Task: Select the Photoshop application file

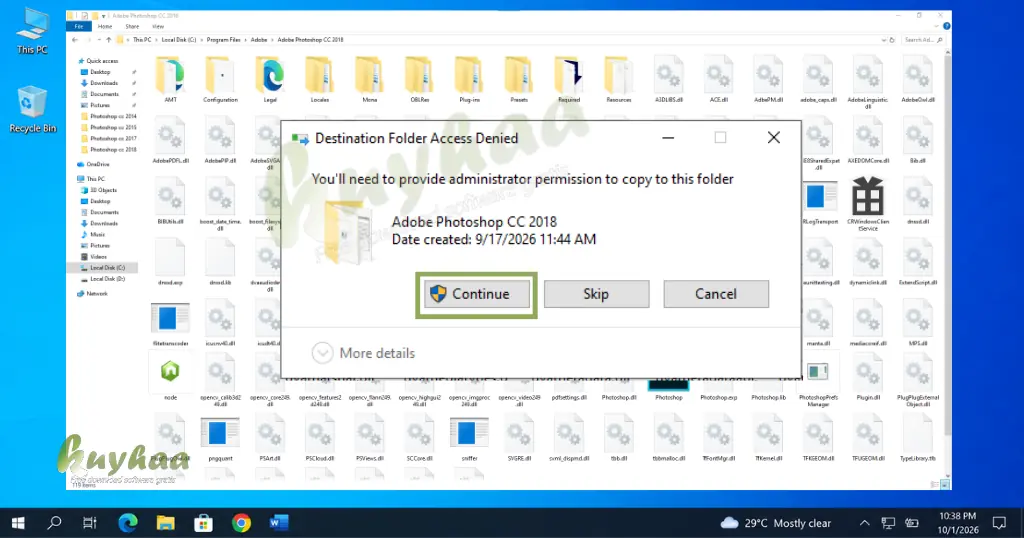Action: [x=669, y=390]
